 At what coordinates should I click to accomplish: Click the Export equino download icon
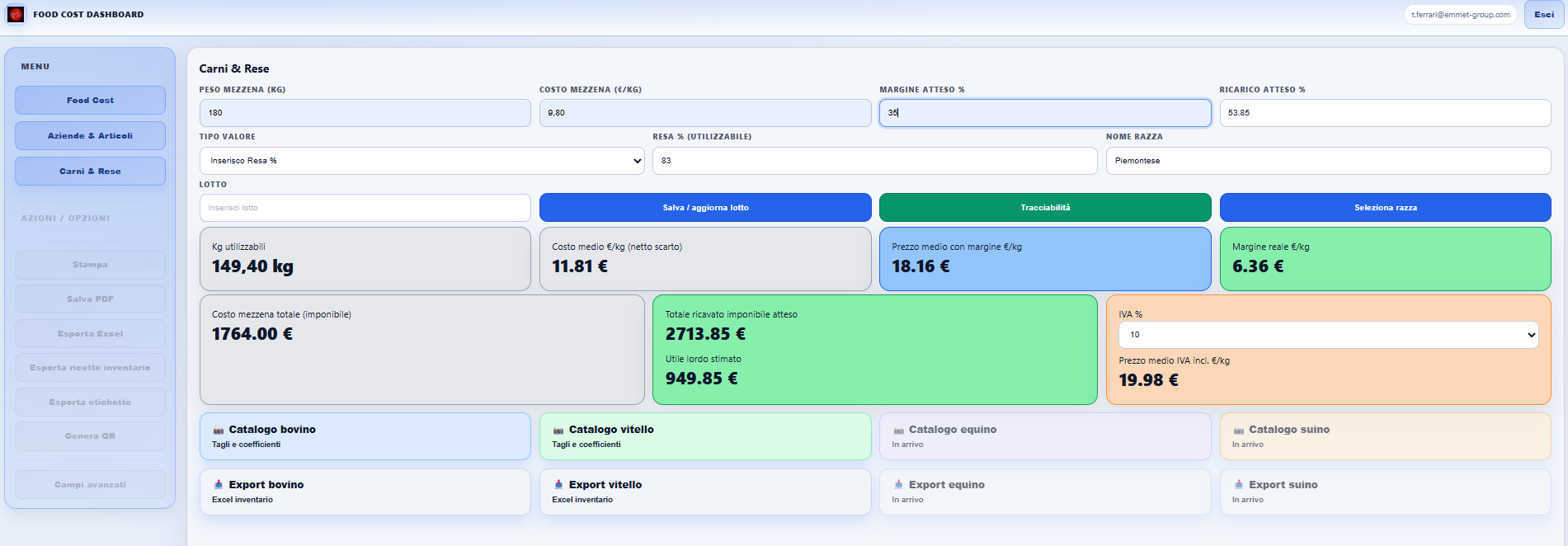(x=898, y=485)
